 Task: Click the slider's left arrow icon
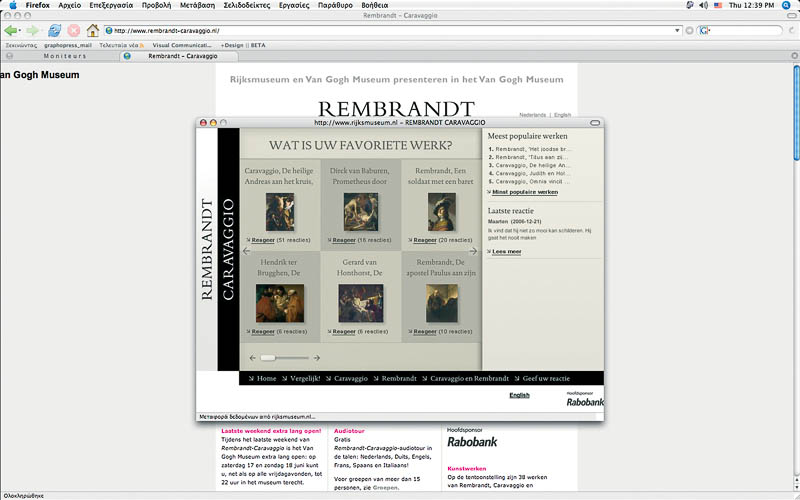(x=253, y=358)
